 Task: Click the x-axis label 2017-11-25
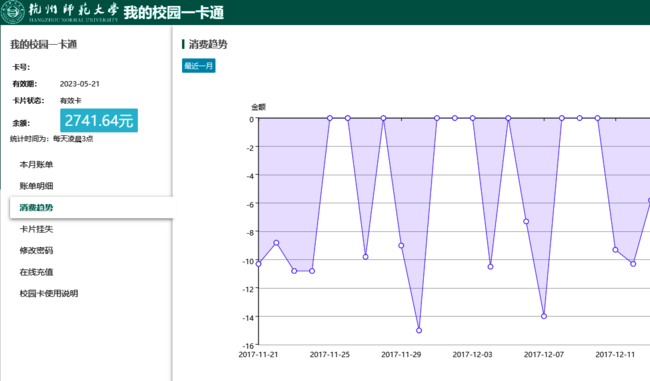pyautogui.click(x=330, y=354)
